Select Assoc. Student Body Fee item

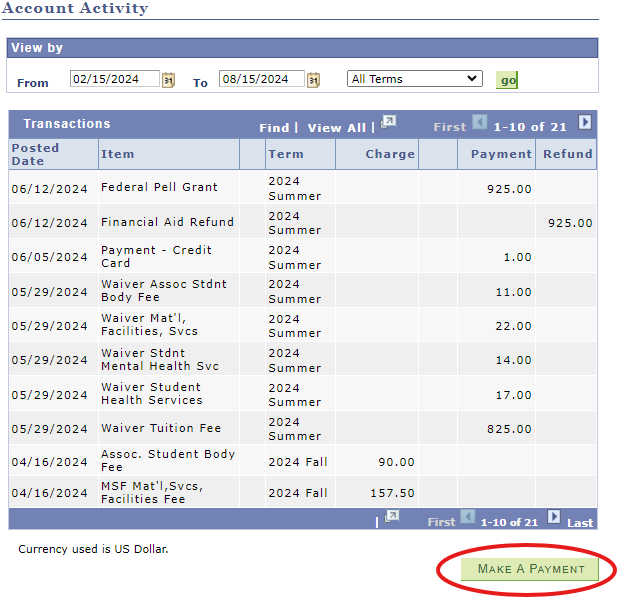pos(168,460)
